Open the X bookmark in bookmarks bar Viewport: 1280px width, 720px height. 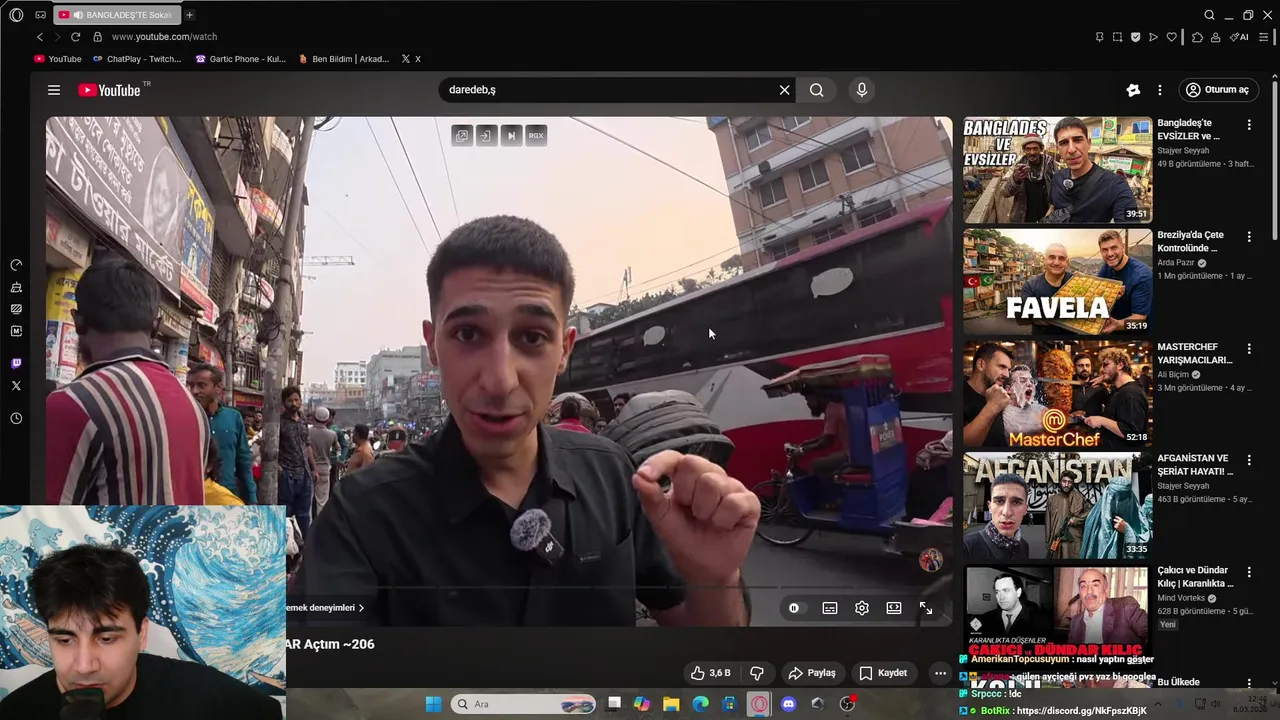tap(411, 59)
